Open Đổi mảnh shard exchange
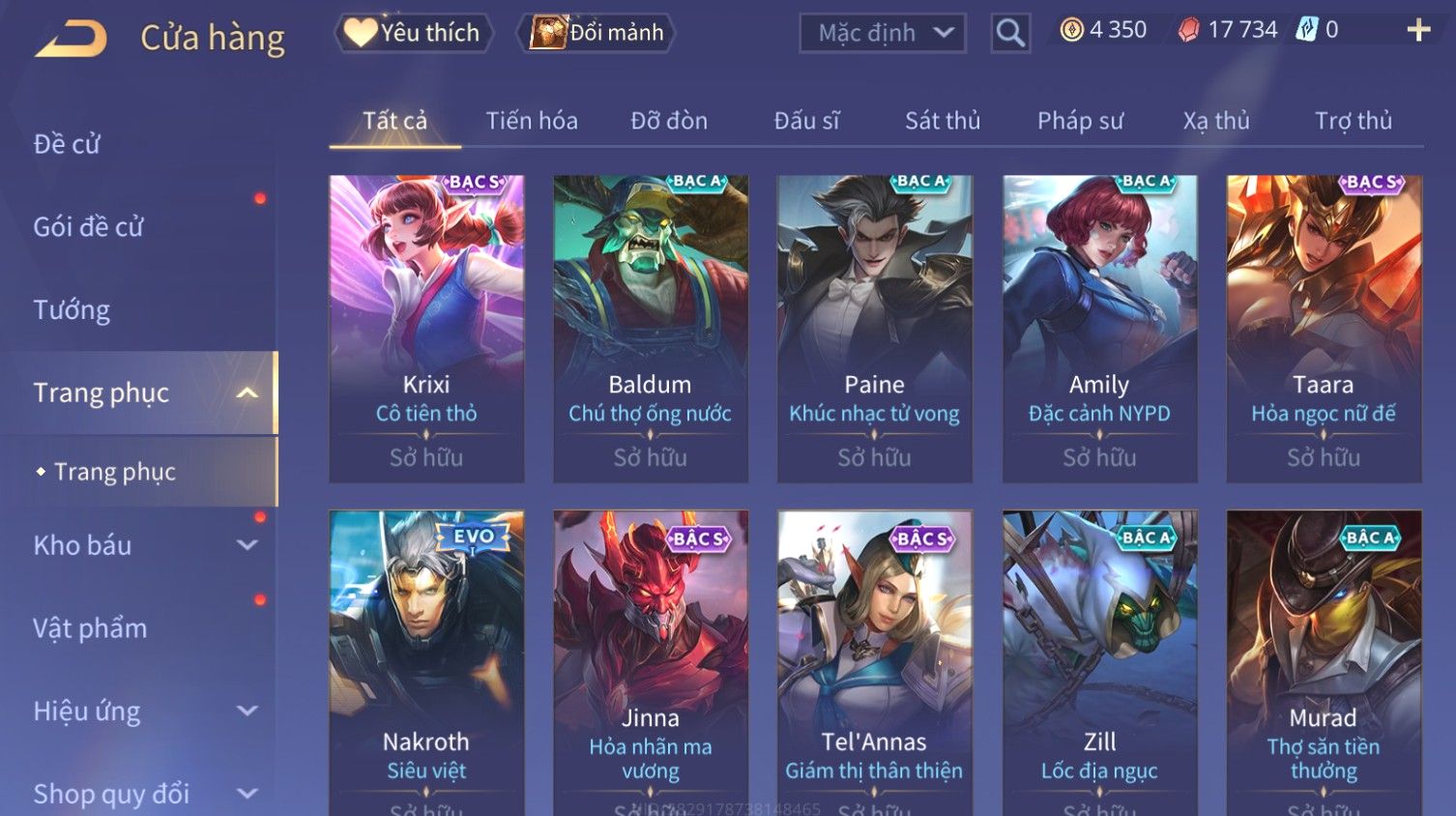The width and height of the screenshot is (1456, 816). coord(596,33)
